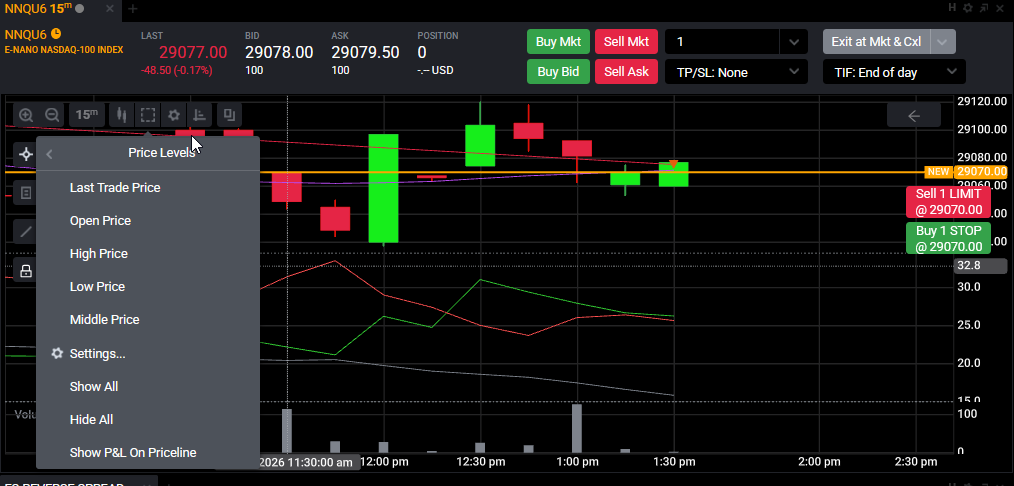Click the BID price 29078.00
This screenshot has height=486, width=1014.
[x=279, y=52]
